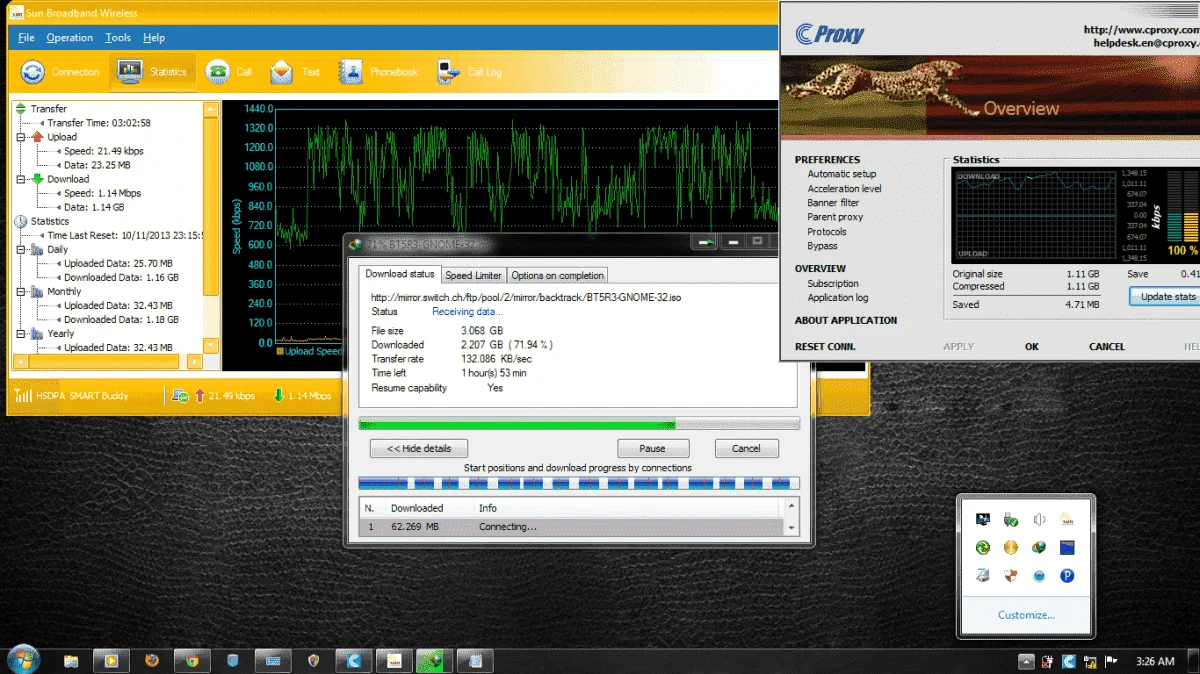Select the Statistics tree item with clock
The height and width of the screenshot is (674, 1200).
coord(50,221)
